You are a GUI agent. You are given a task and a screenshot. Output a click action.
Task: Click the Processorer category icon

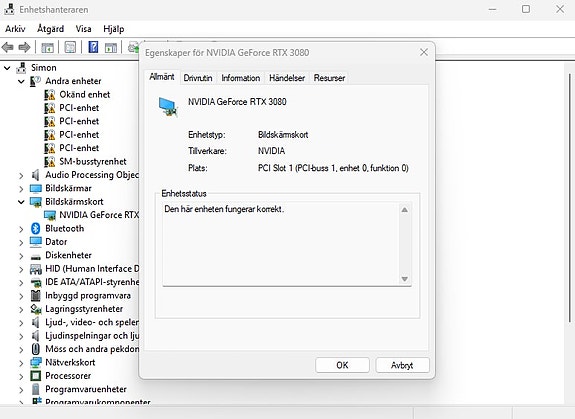pyautogui.click(x=36, y=376)
